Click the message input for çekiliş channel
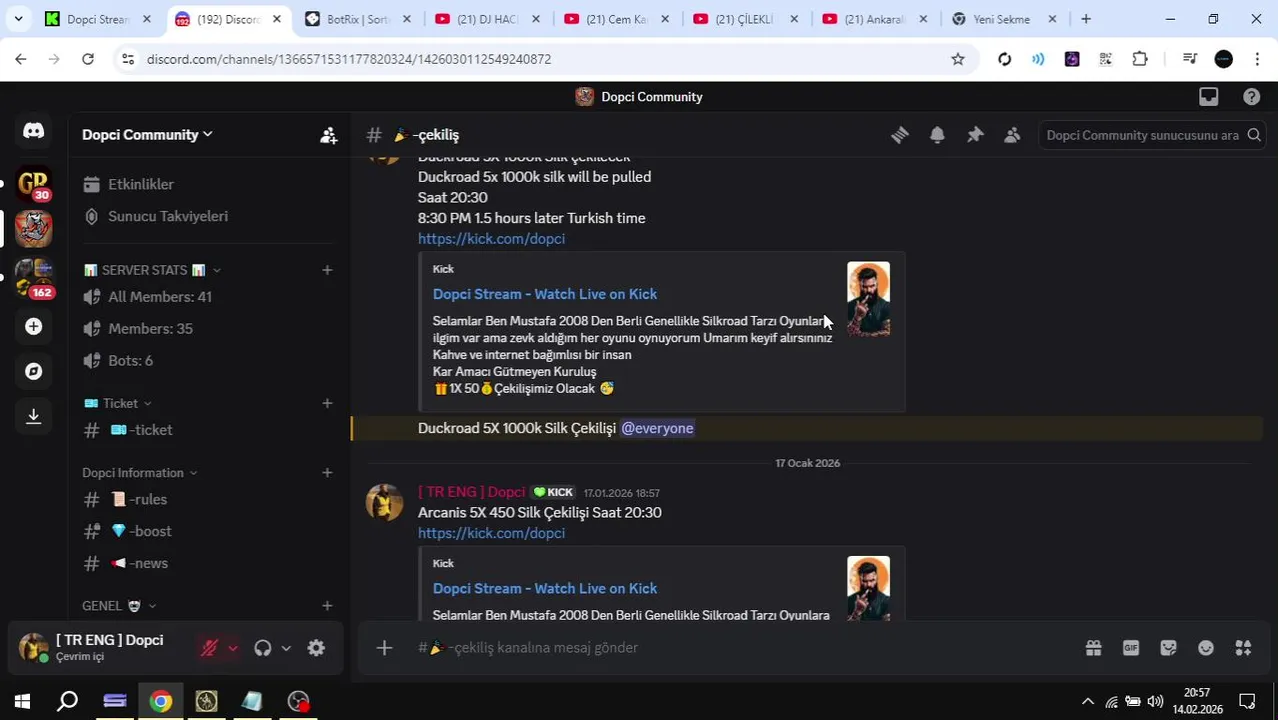This screenshot has width=1278, height=720. (x=740, y=648)
